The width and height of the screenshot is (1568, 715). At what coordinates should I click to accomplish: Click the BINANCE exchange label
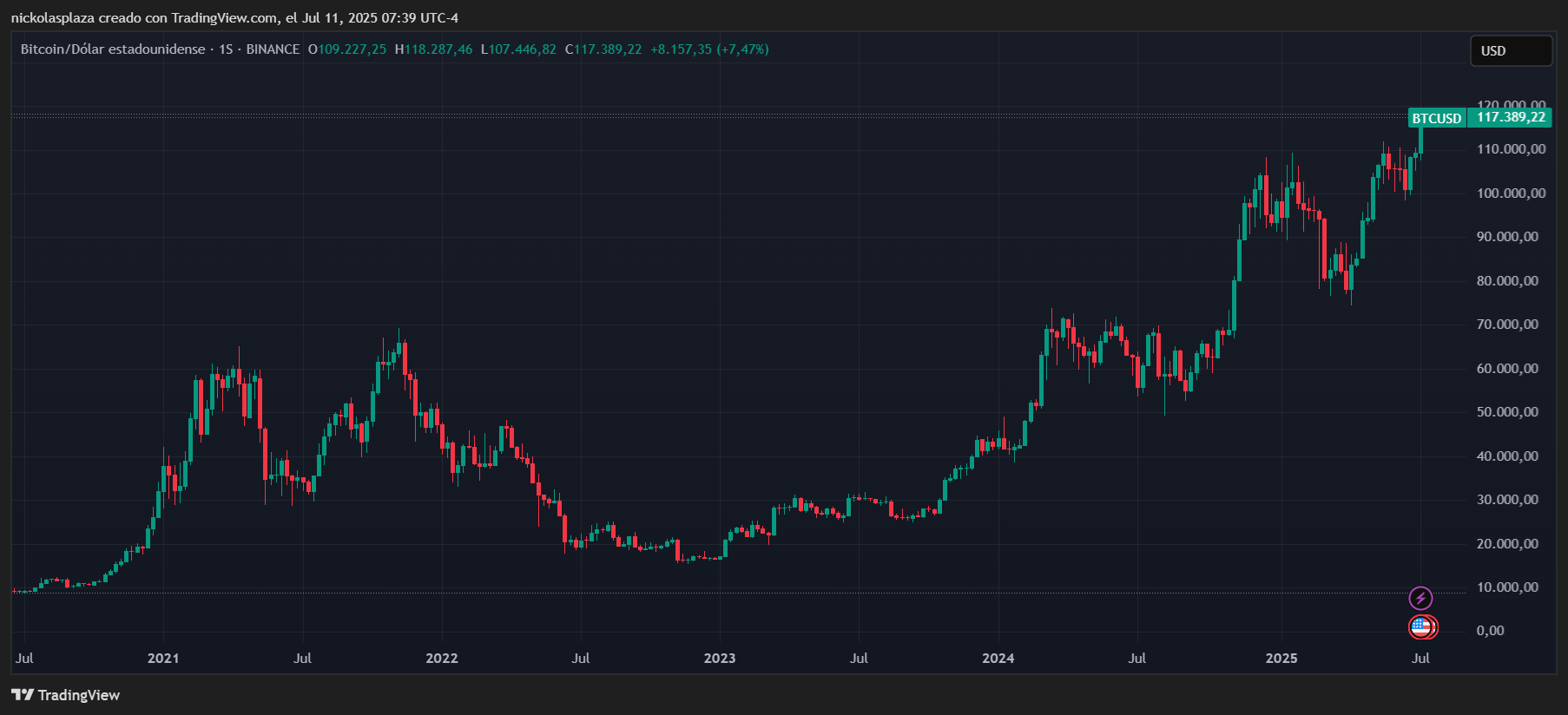pyautogui.click(x=273, y=49)
